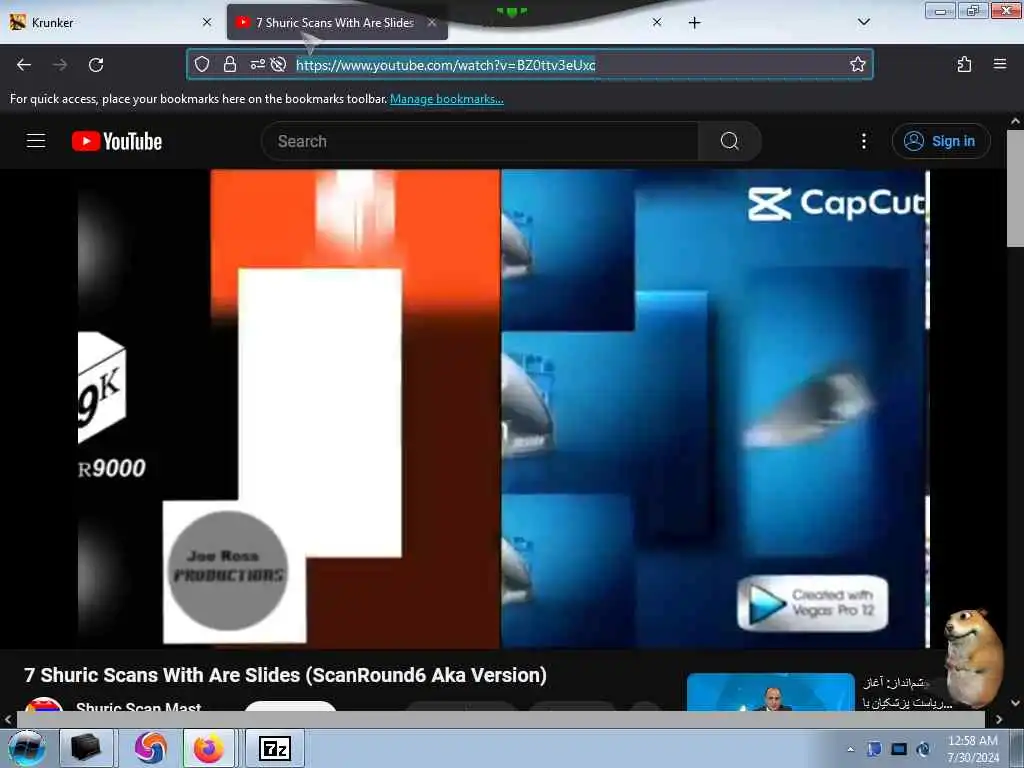
Task: Select the 7 Shuric Scans YouTube tab
Action: coord(337,22)
